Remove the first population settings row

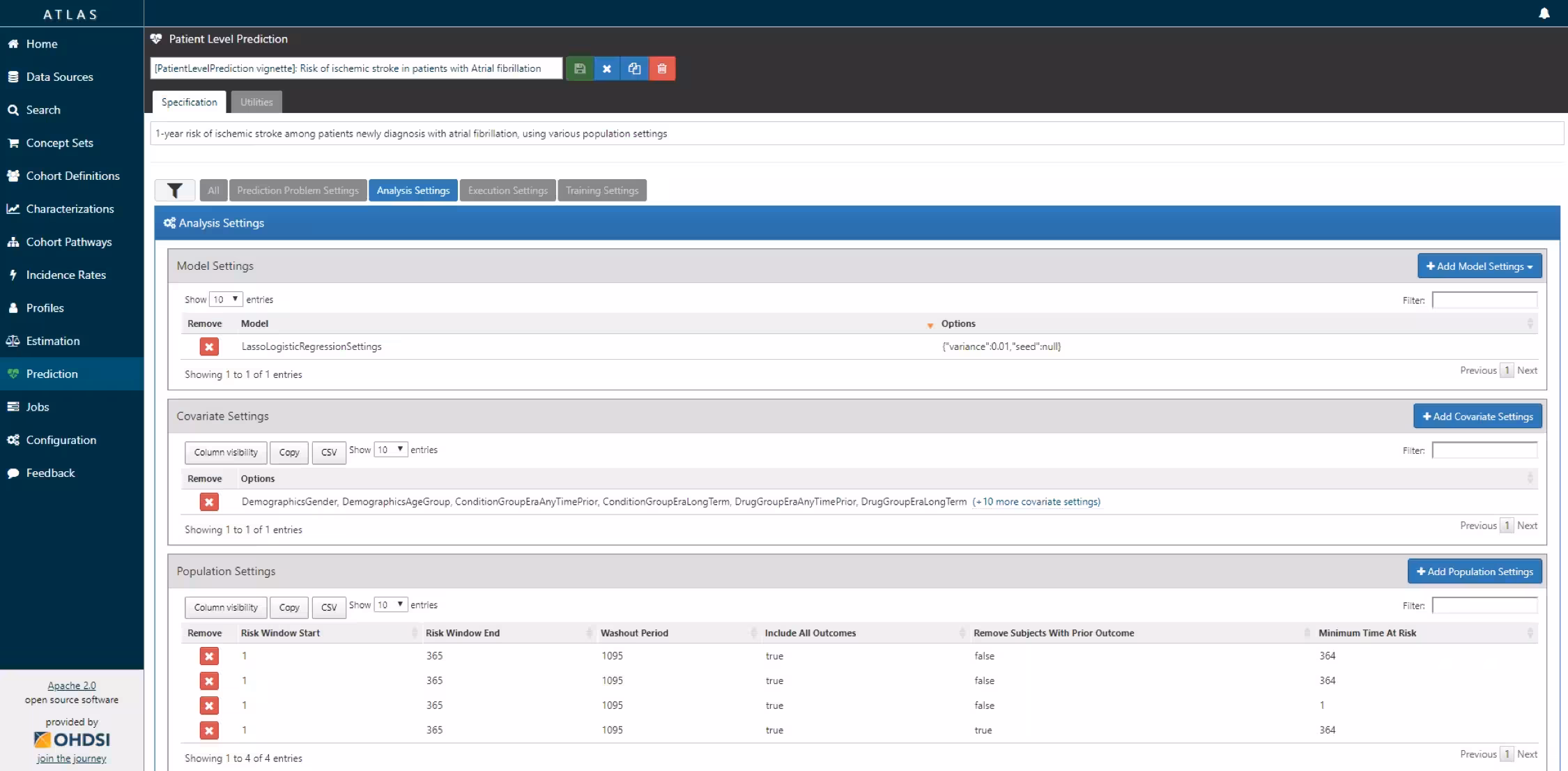coord(209,656)
